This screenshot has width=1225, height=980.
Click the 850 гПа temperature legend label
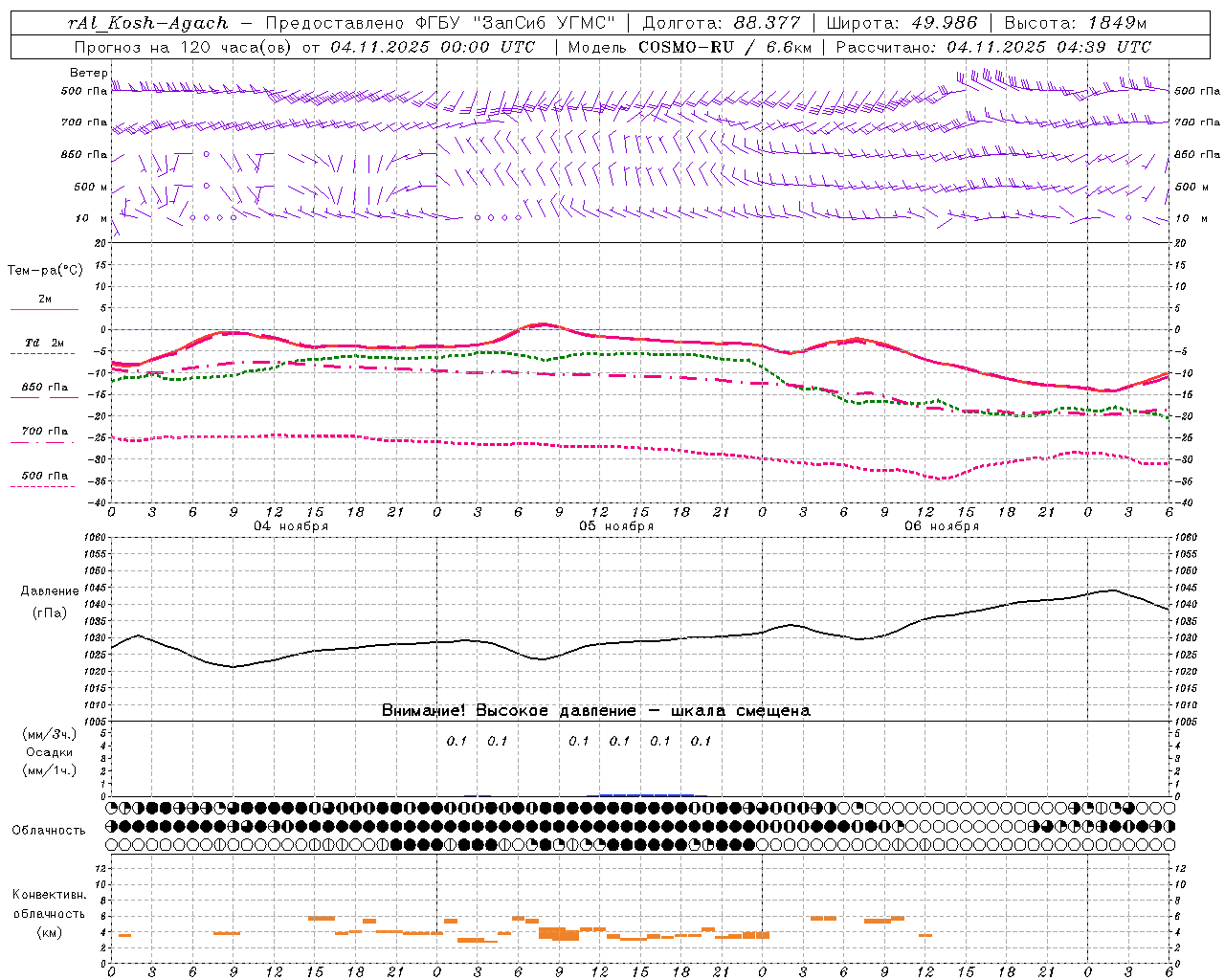(45, 388)
